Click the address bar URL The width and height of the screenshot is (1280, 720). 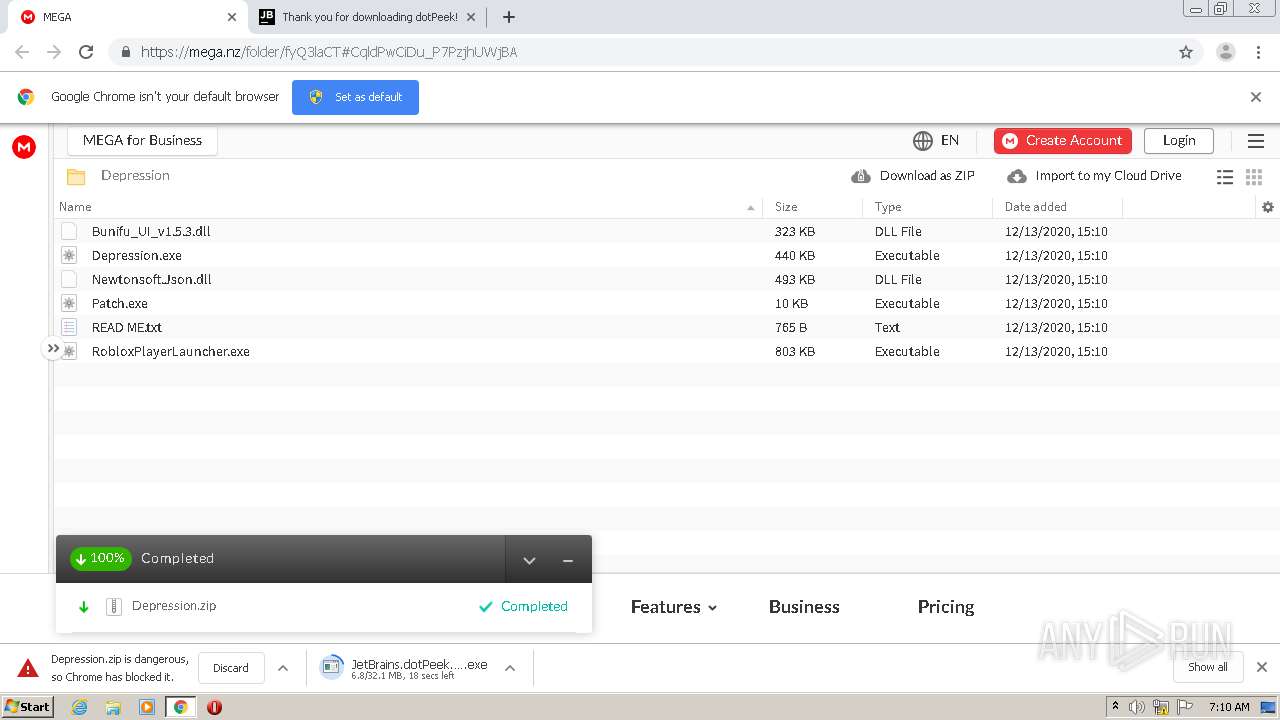329,52
